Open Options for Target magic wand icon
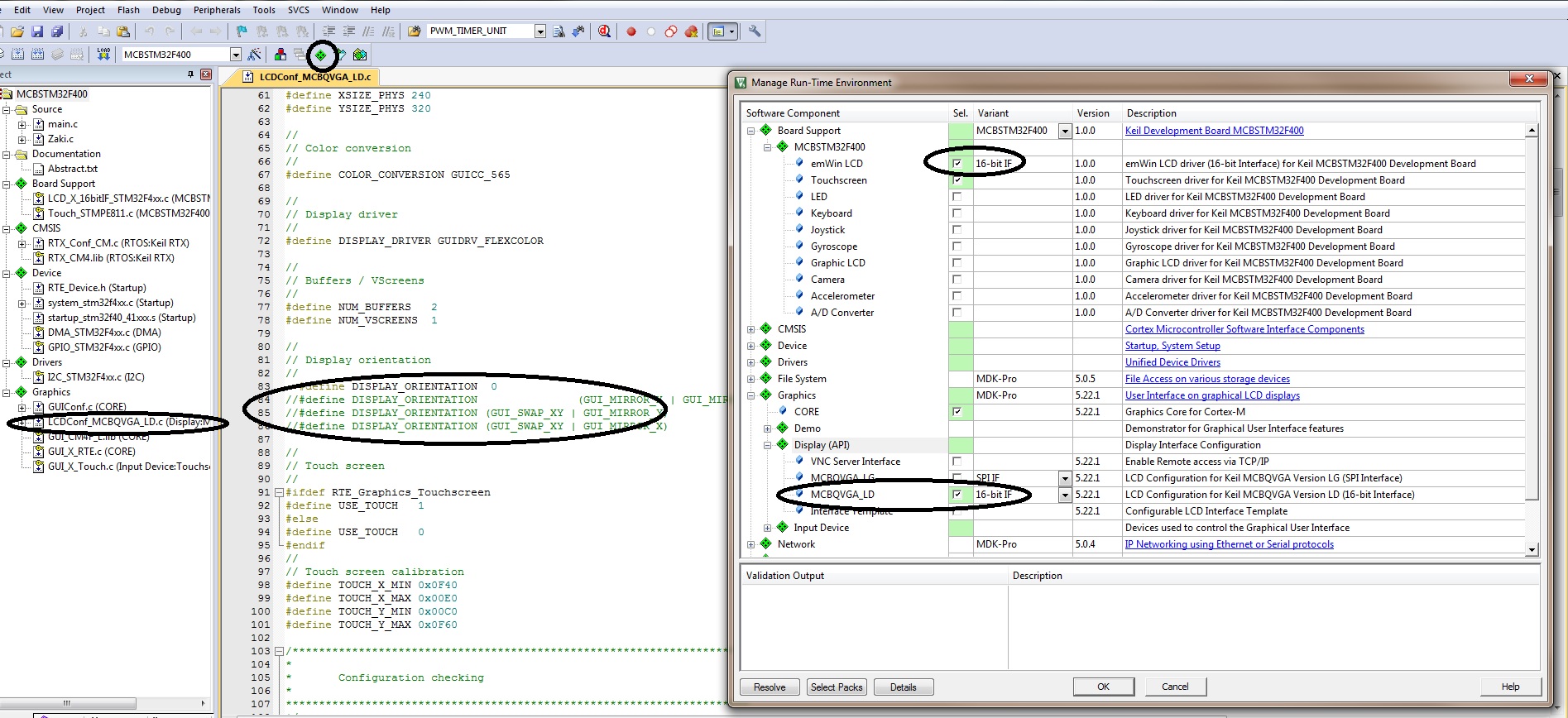1568x718 pixels. pyautogui.click(x=255, y=55)
